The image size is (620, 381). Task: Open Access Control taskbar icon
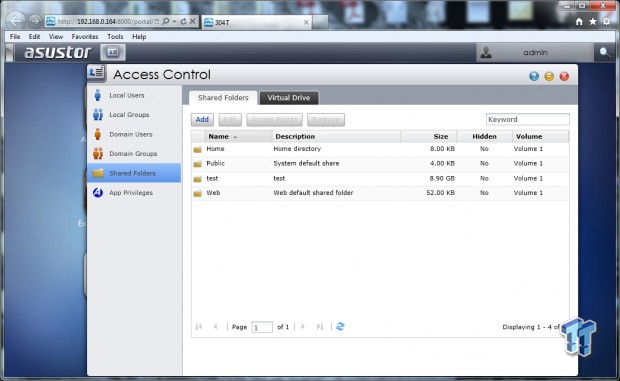point(113,52)
